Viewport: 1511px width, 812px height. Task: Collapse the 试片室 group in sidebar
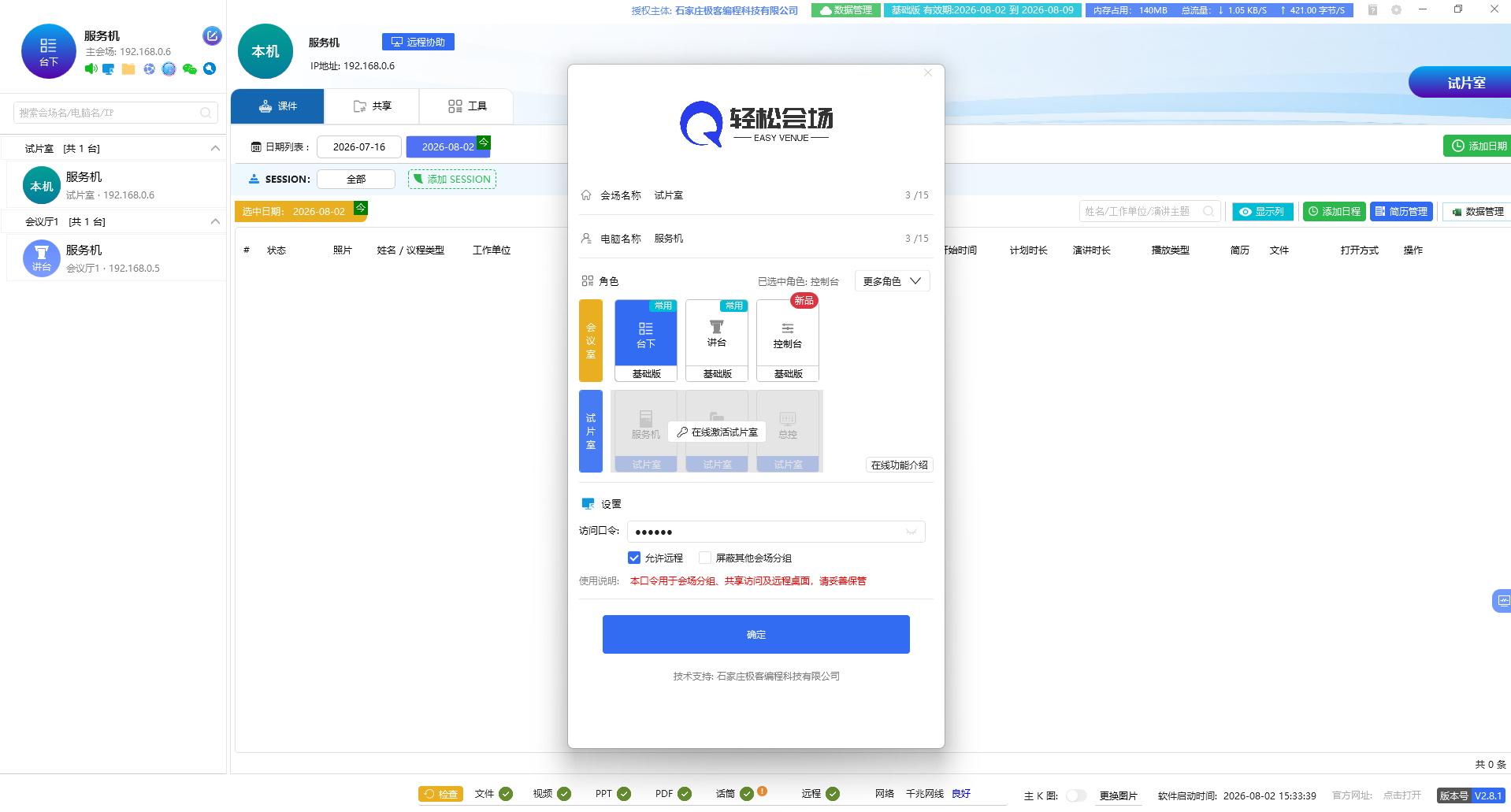click(215, 148)
